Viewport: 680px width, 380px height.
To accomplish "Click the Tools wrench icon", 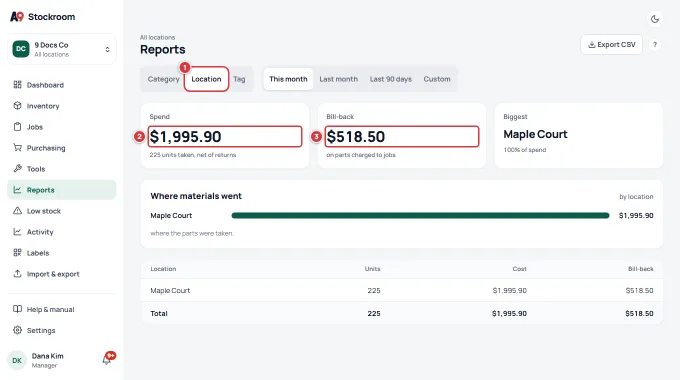I will click(x=17, y=168).
